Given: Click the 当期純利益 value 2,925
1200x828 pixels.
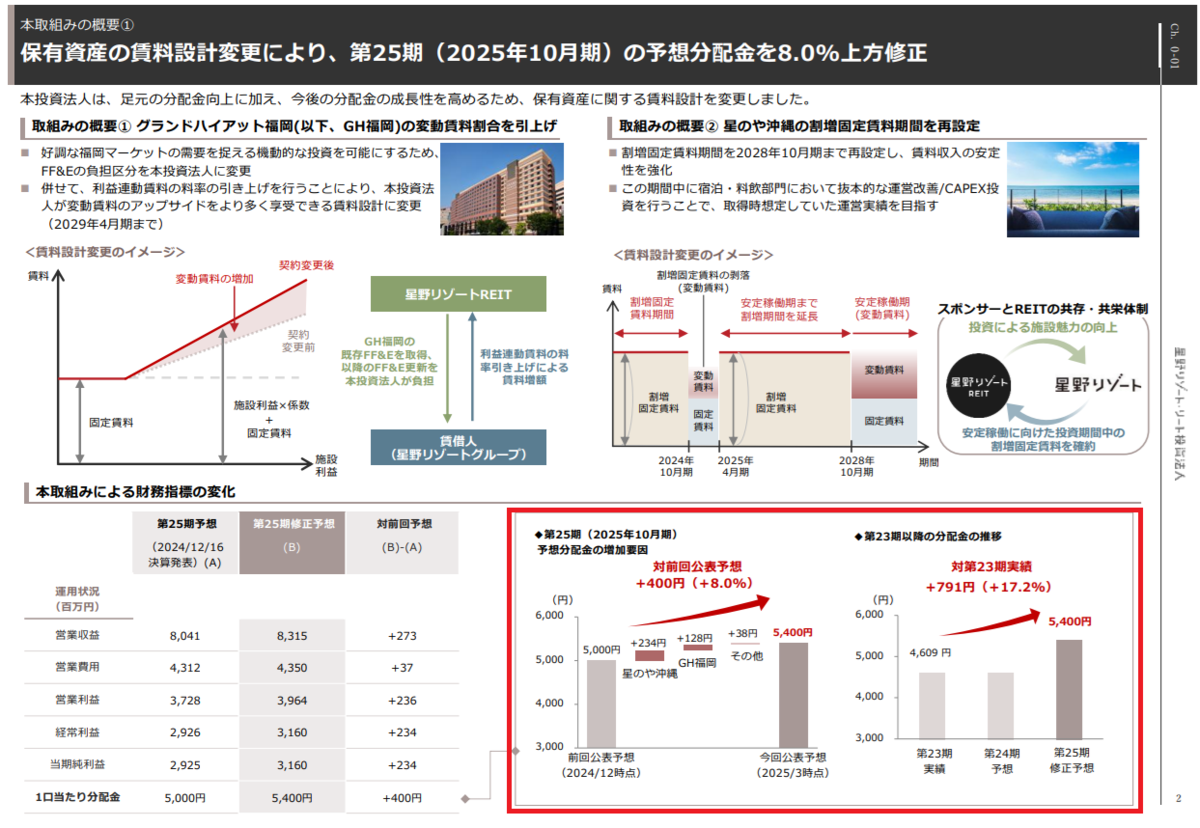Looking at the screenshot, I should pyautogui.click(x=185, y=764).
